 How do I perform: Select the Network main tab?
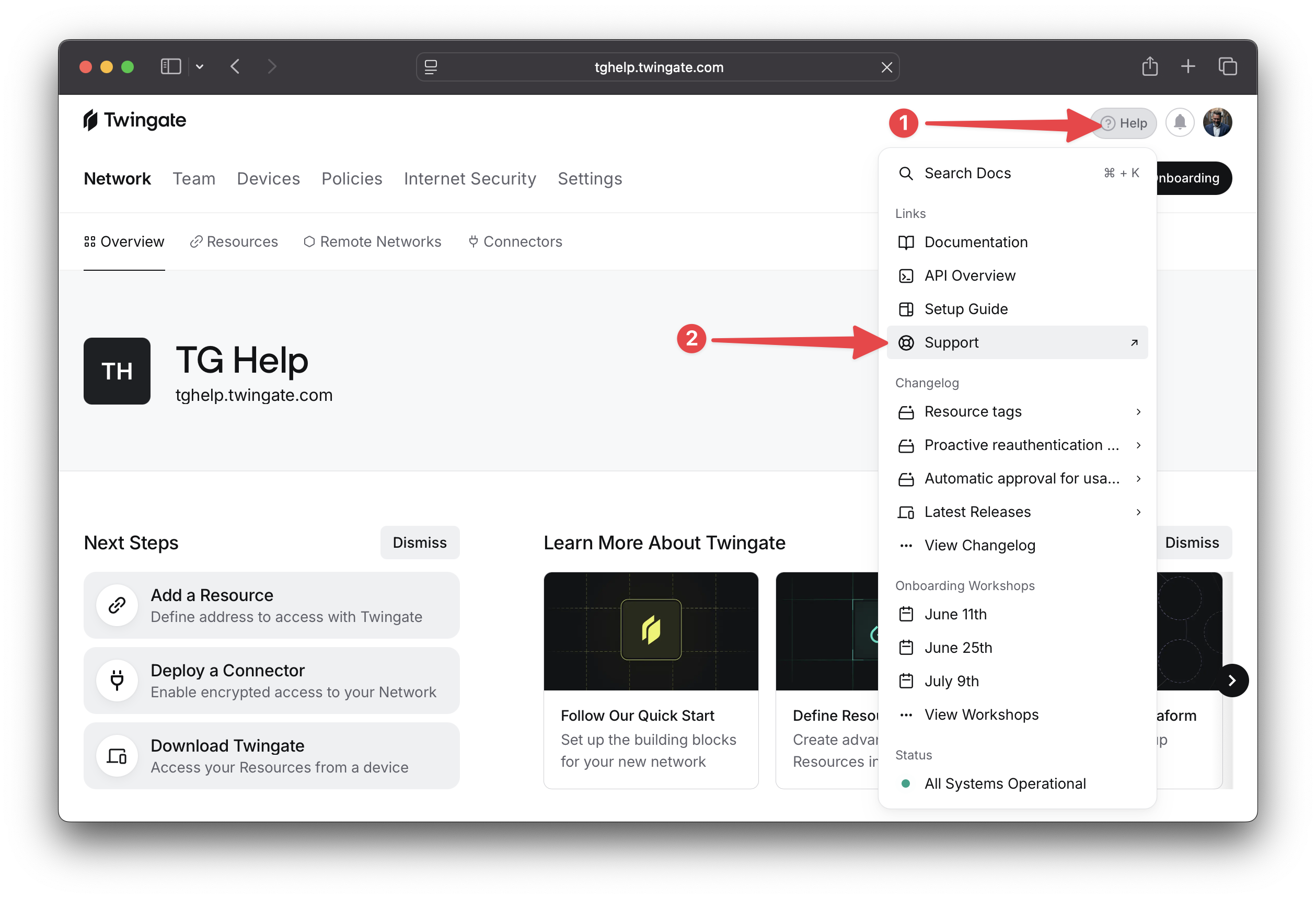tap(117, 179)
